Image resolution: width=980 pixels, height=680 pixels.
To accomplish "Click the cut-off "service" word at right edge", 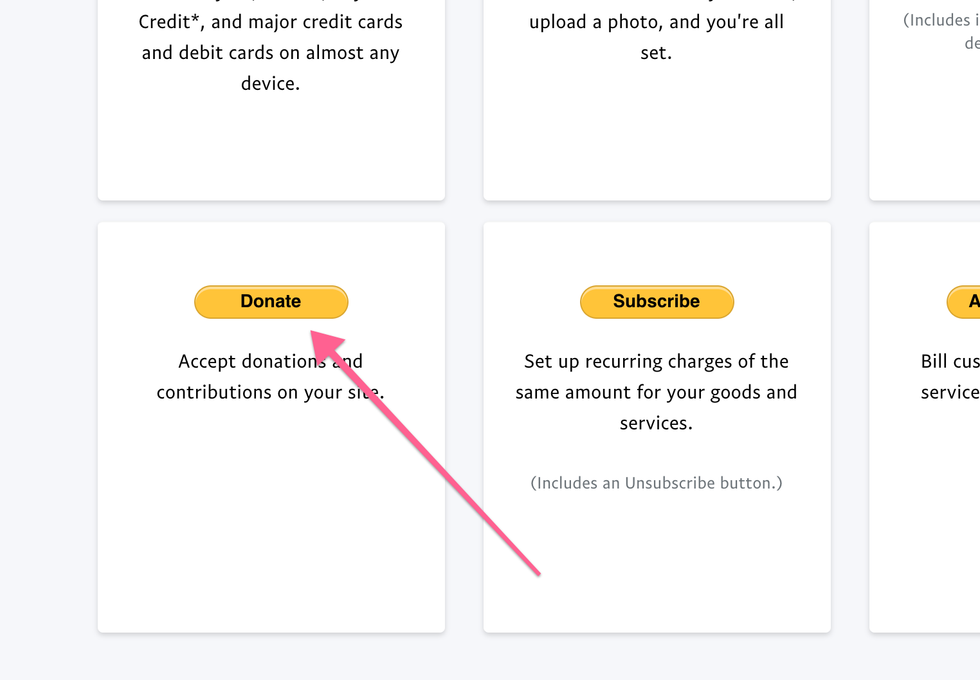I will coord(950,392).
